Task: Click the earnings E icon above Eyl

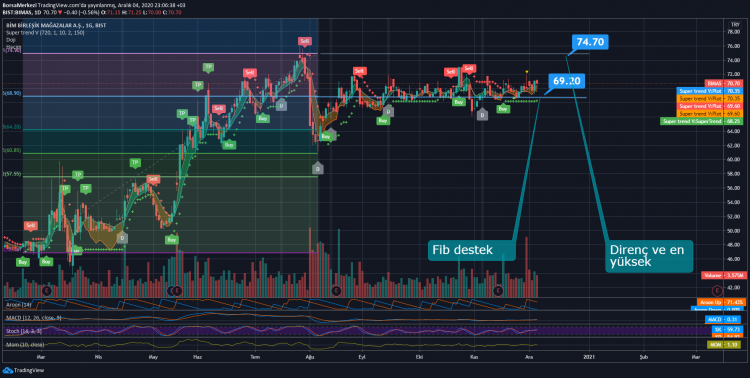Action: [336, 290]
